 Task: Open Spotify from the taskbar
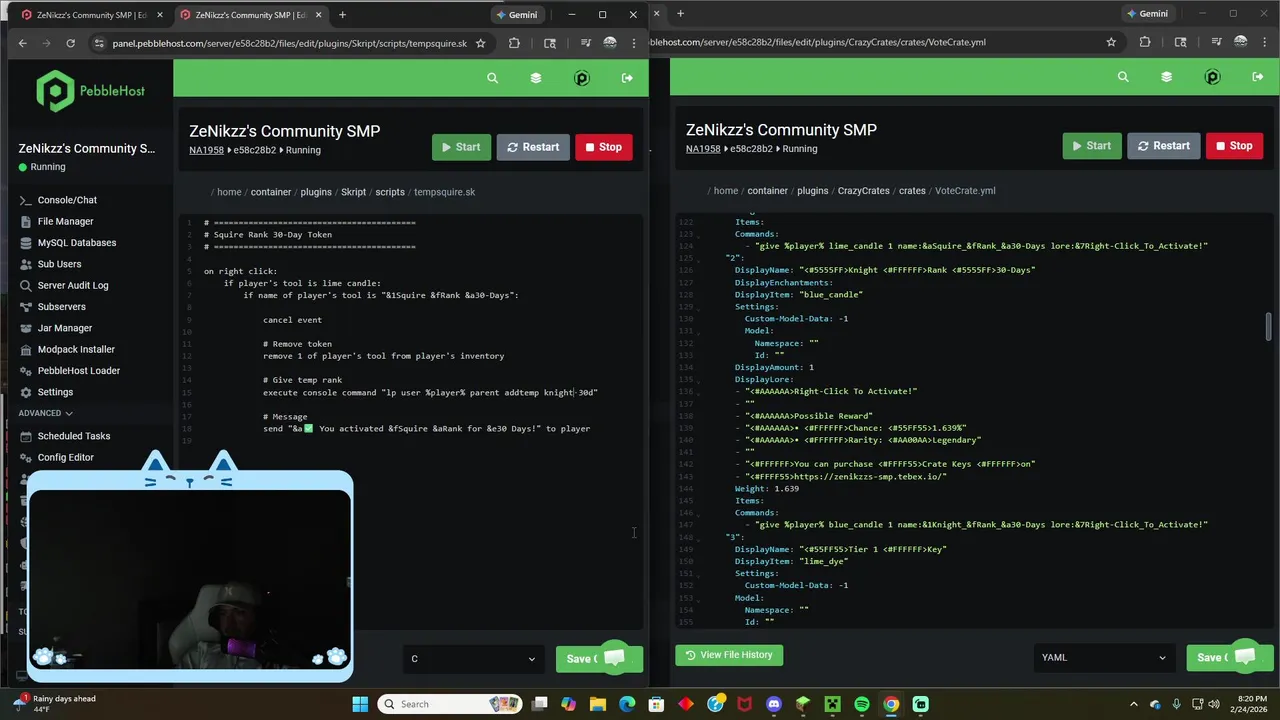point(862,704)
